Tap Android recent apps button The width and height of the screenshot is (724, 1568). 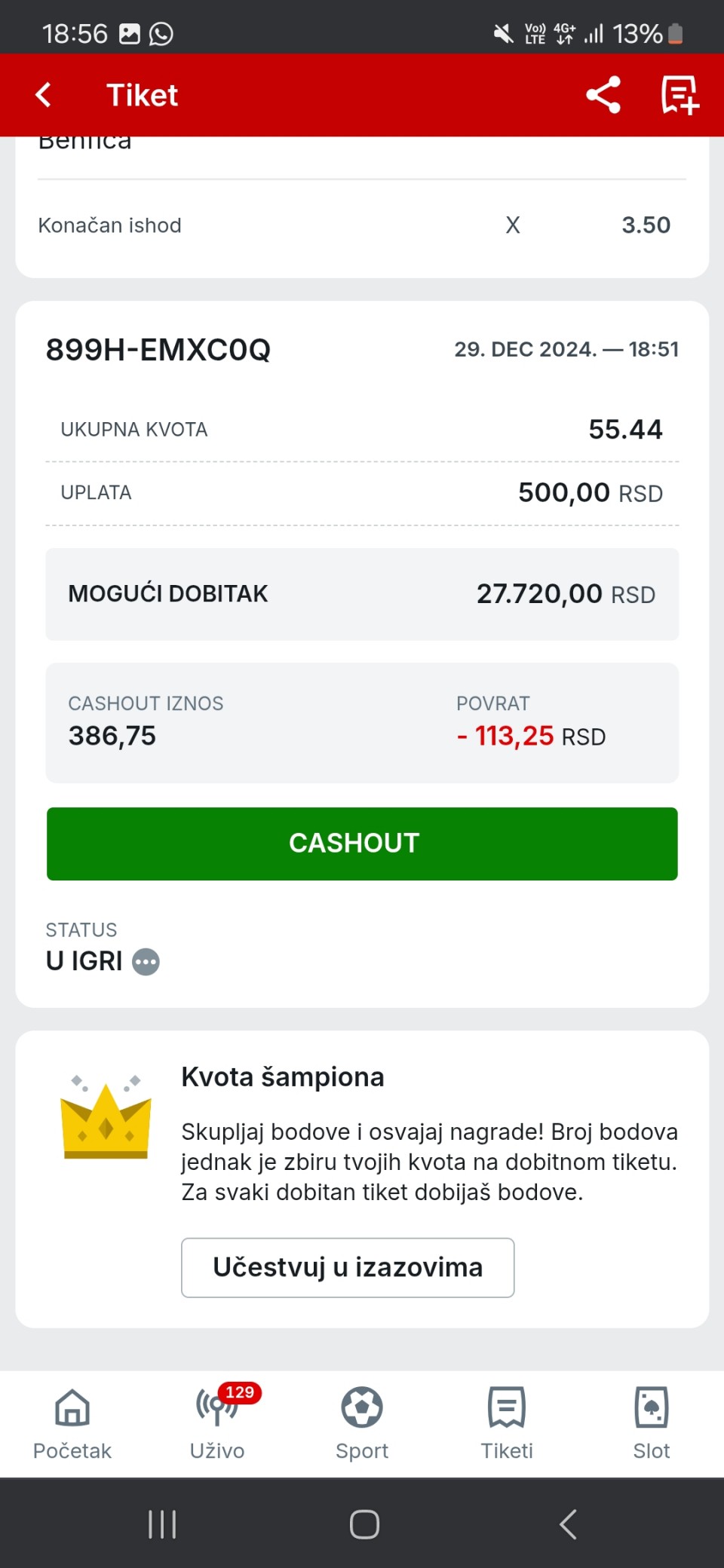pos(162,1524)
